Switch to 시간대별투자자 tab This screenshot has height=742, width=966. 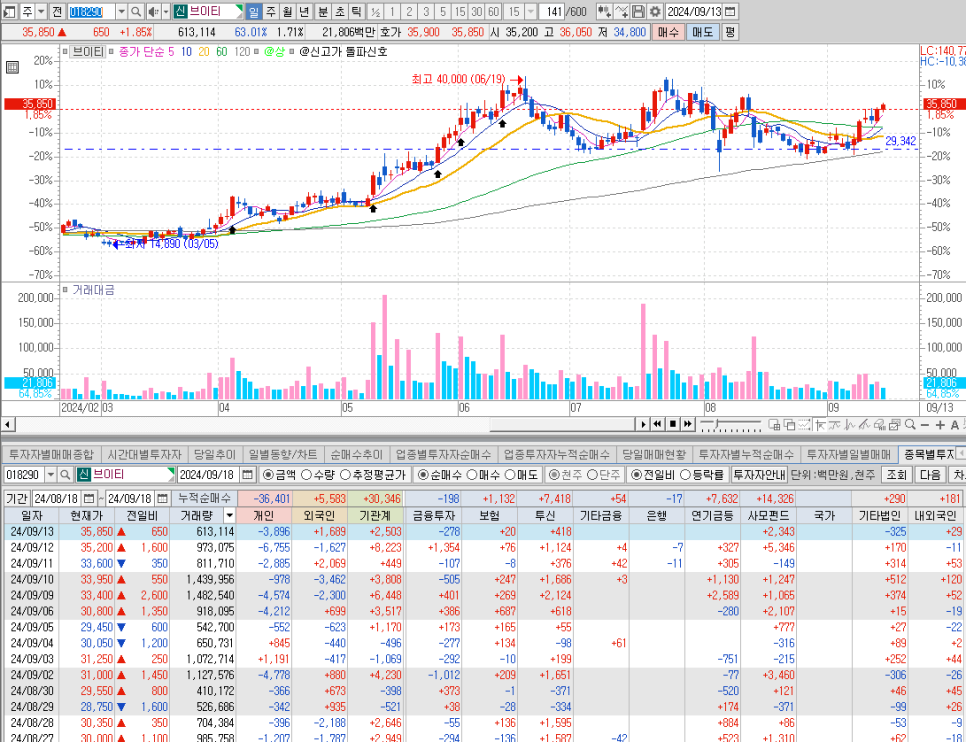[144, 455]
